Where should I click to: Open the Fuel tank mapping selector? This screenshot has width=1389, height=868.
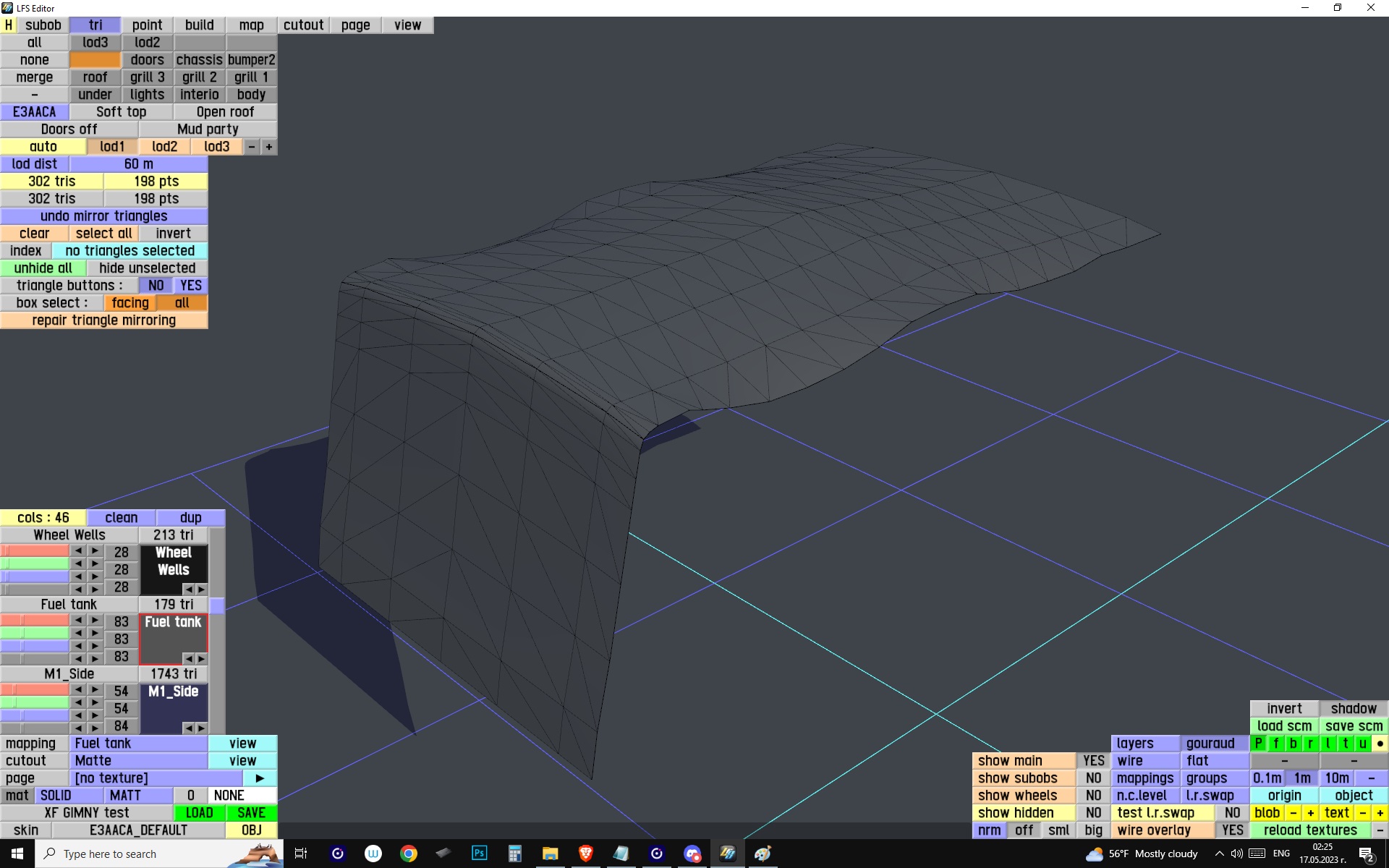[x=139, y=743]
